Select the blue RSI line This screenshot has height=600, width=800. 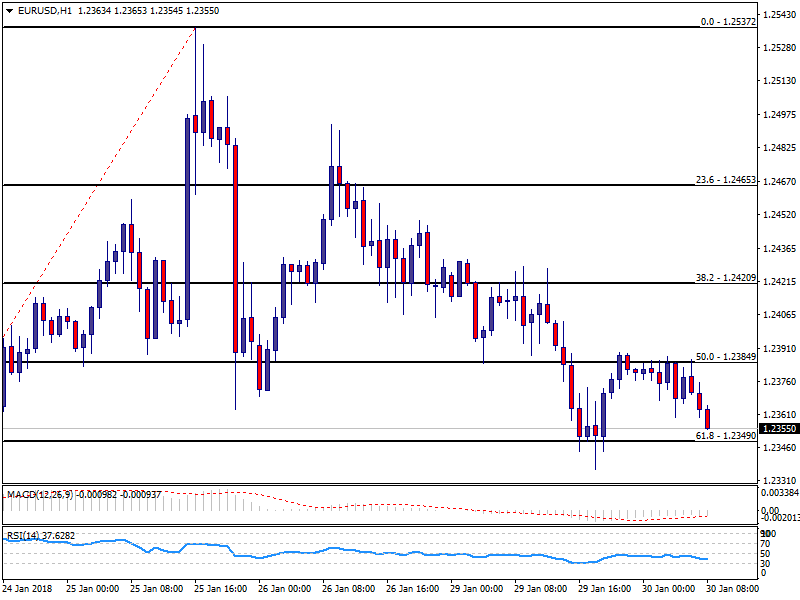(x=300, y=551)
